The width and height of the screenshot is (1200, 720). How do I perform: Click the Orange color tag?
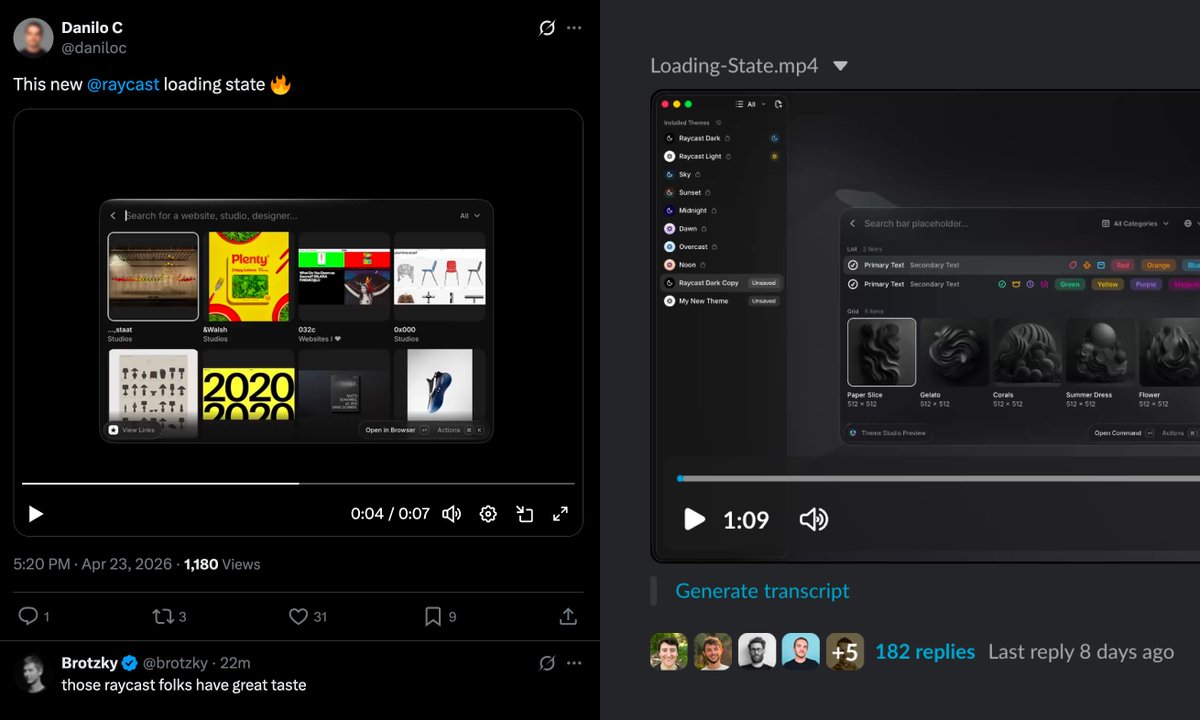1158,265
